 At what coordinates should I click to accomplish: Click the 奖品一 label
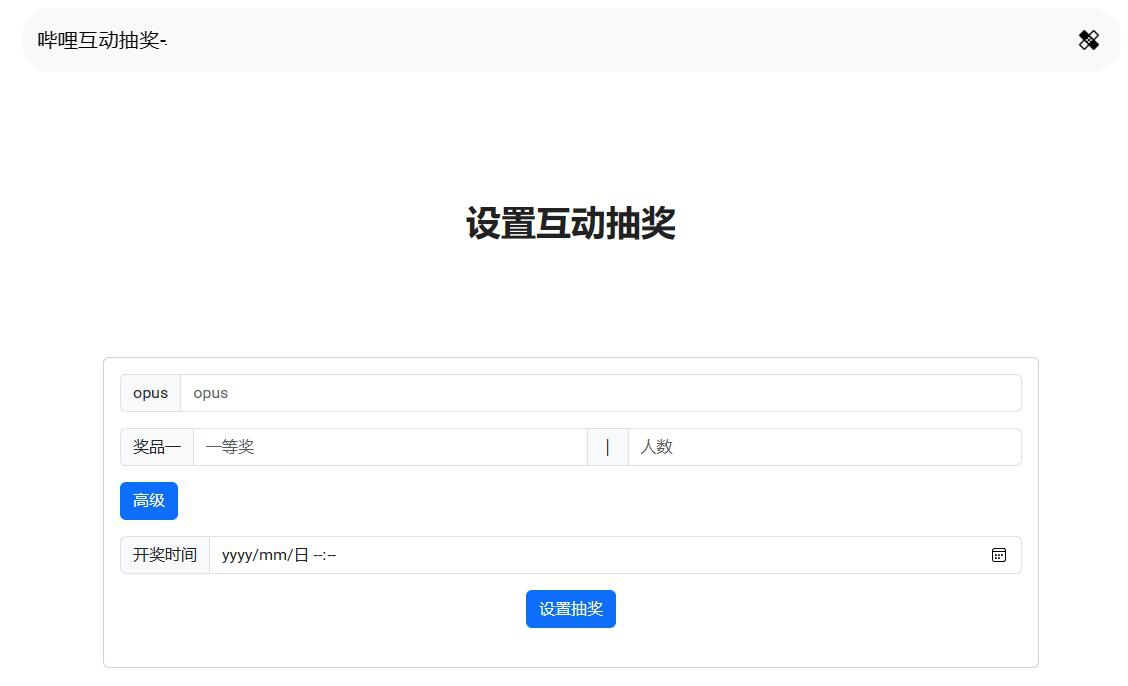[x=157, y=447]
